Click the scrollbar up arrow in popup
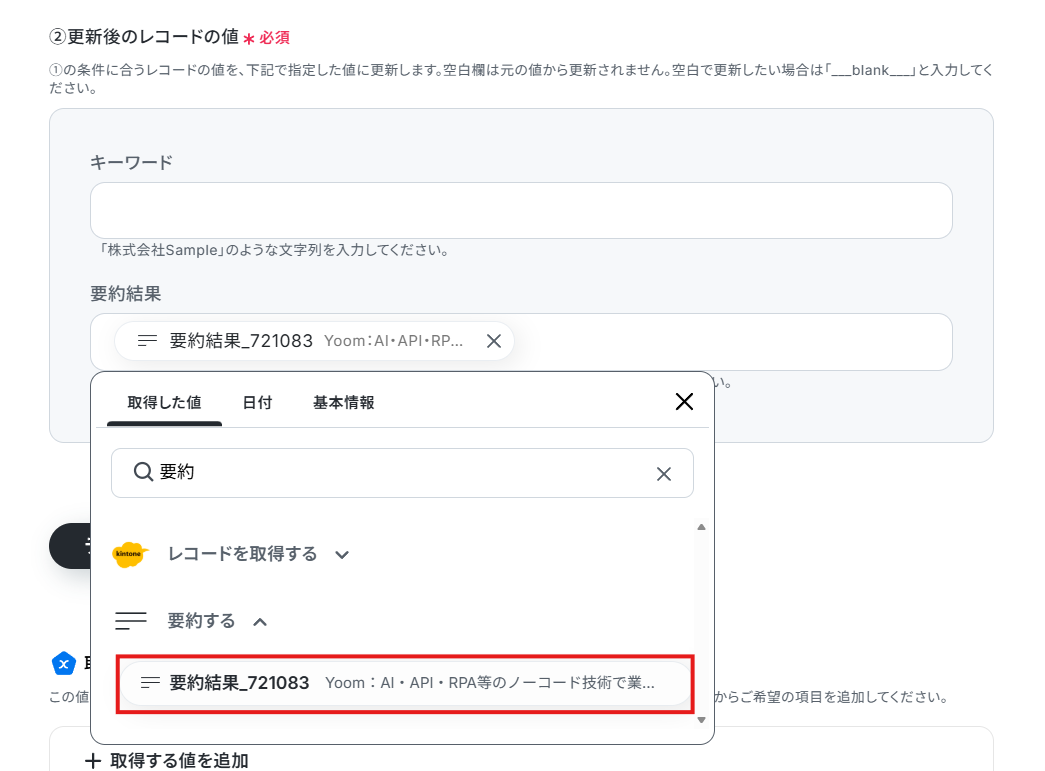Viewport: 1045px width, 771px height. click(x=701, y=527)
